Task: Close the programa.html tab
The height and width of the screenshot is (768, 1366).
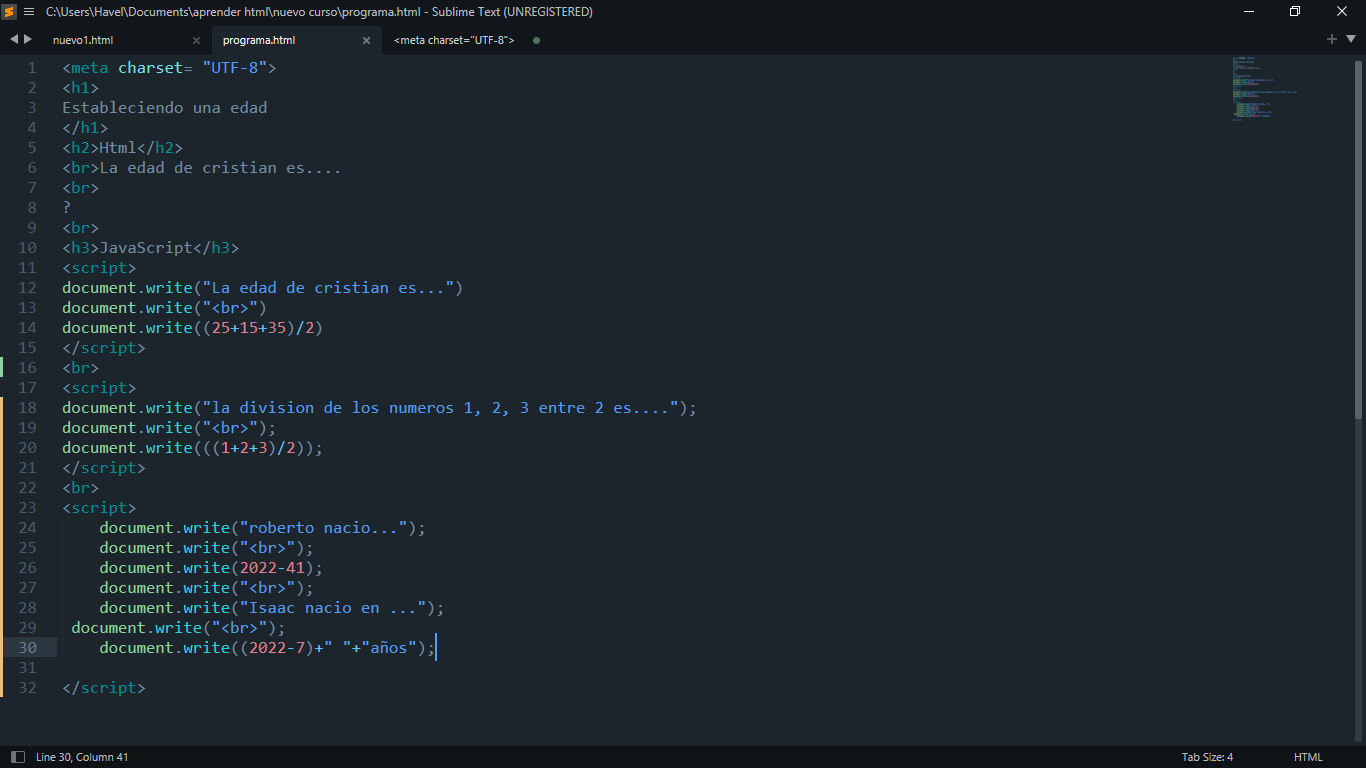Action: click(x=366, y=41)
